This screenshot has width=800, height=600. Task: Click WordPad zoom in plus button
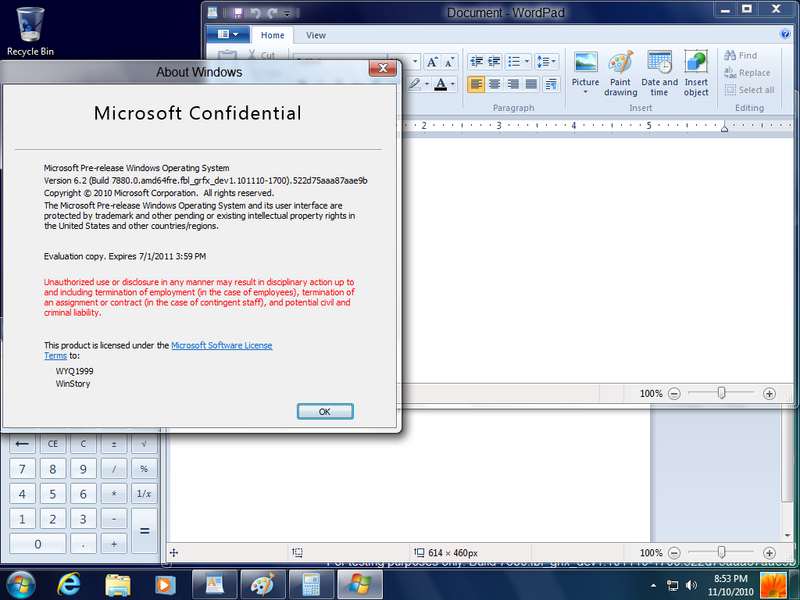[769, 393]
